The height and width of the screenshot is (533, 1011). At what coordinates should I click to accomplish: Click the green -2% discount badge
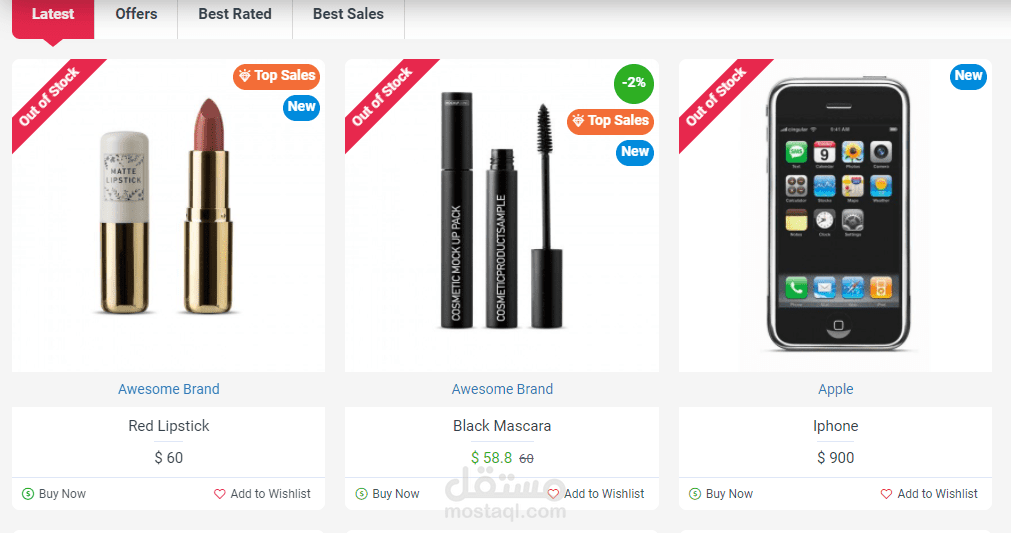point(634,83)
